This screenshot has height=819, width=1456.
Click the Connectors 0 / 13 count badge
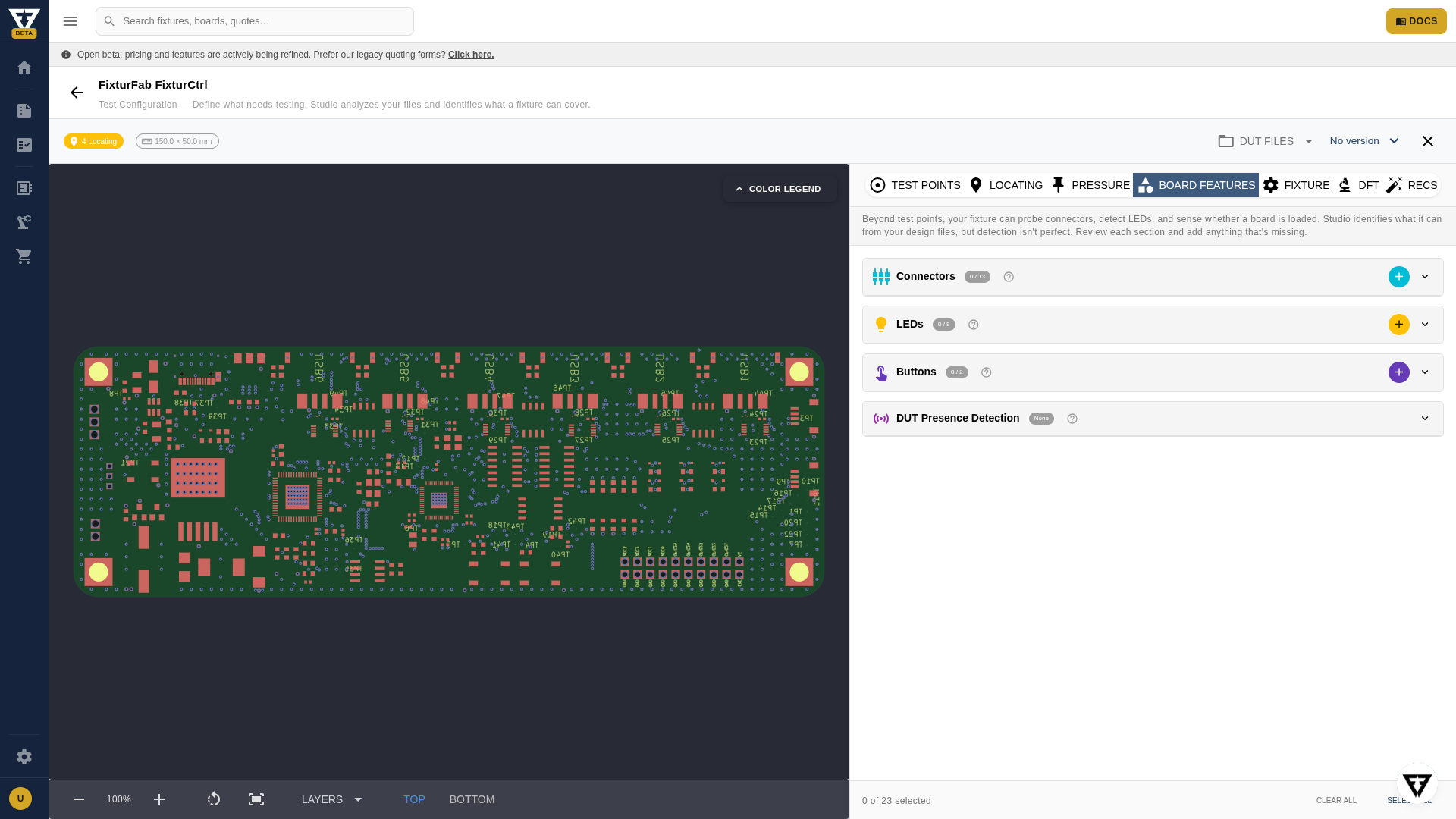(977, 277)
